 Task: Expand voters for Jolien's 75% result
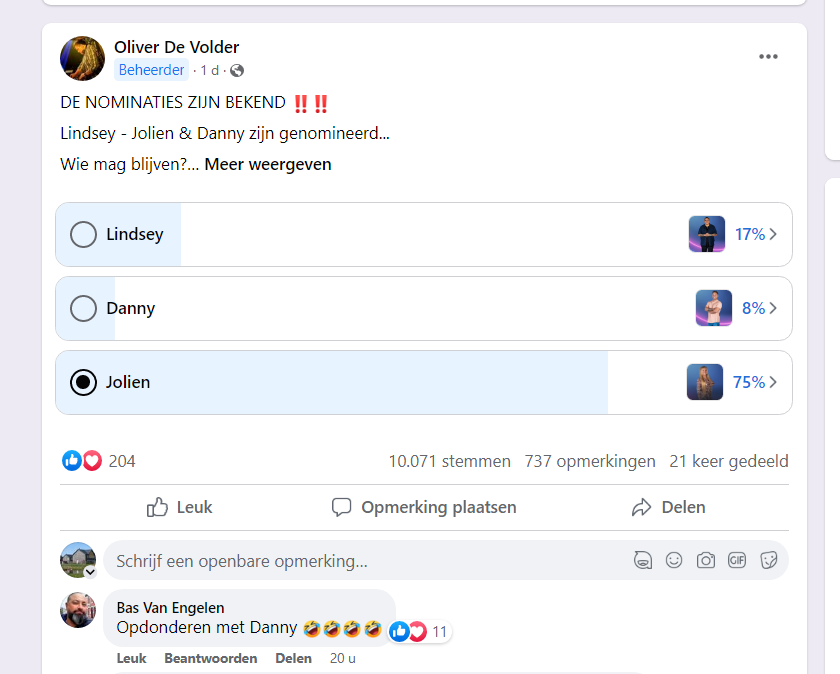tap(754, 382)
